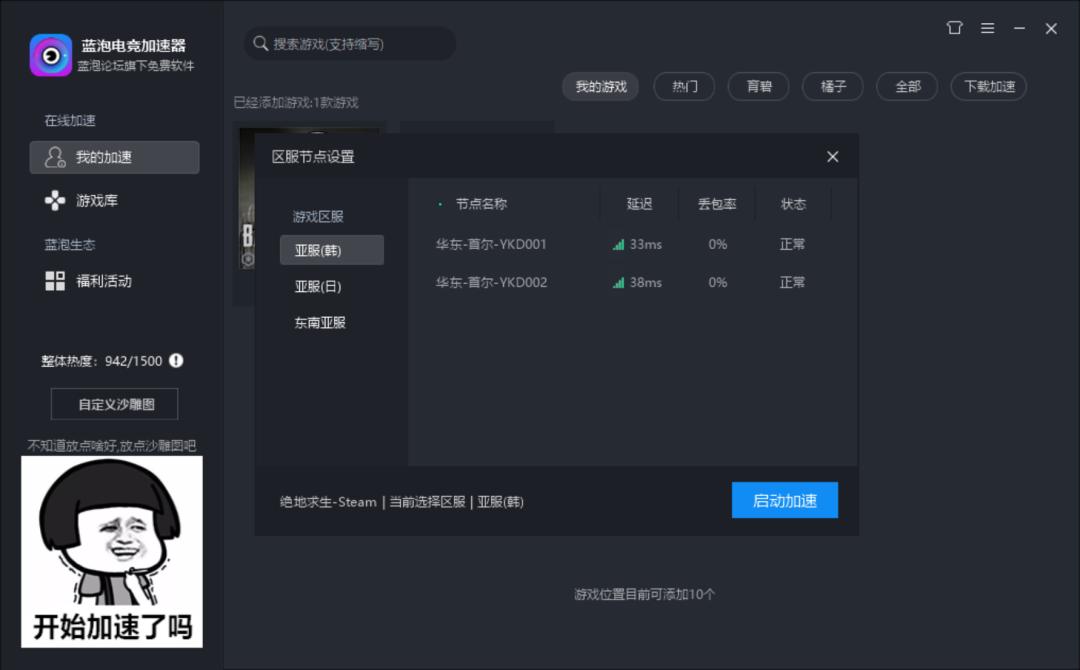Choose node 华东-首尔-YKD002
This screenshot has height=670, width=1080.
tap(490, 282)
